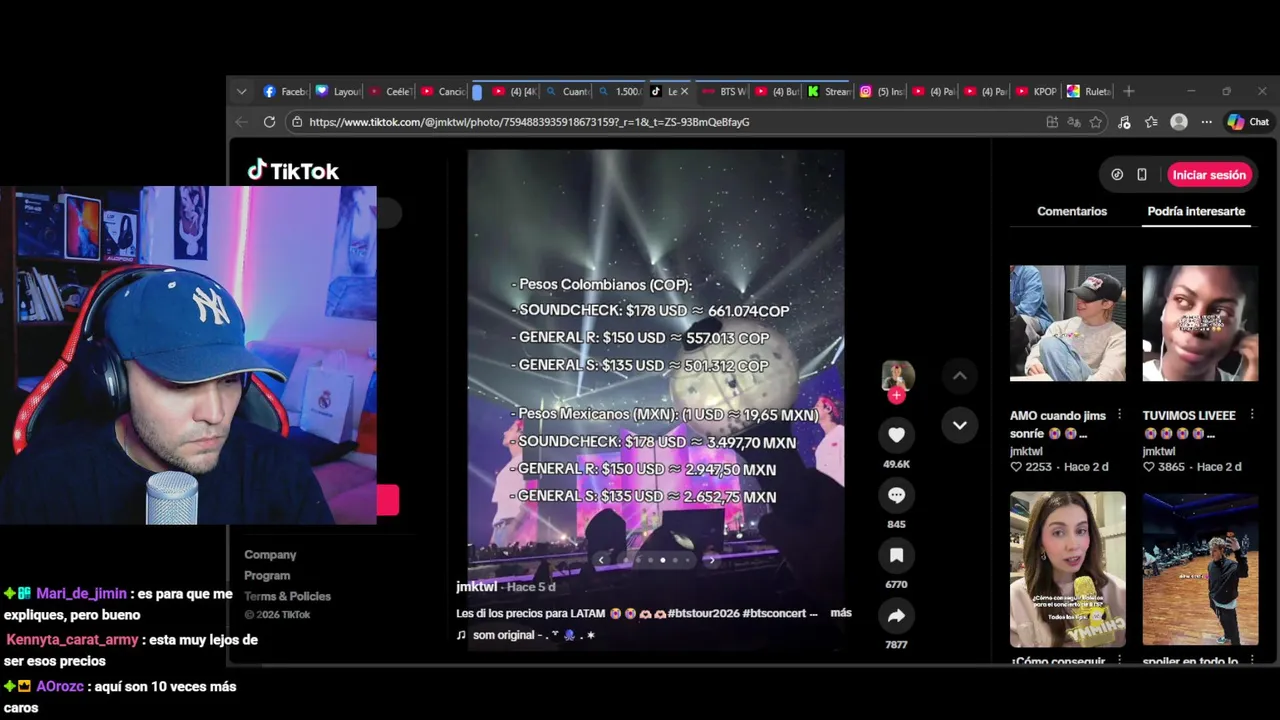1280x720 pixels.
Task: Switch to the Canción YouTube tab
Action: point(443,91)
